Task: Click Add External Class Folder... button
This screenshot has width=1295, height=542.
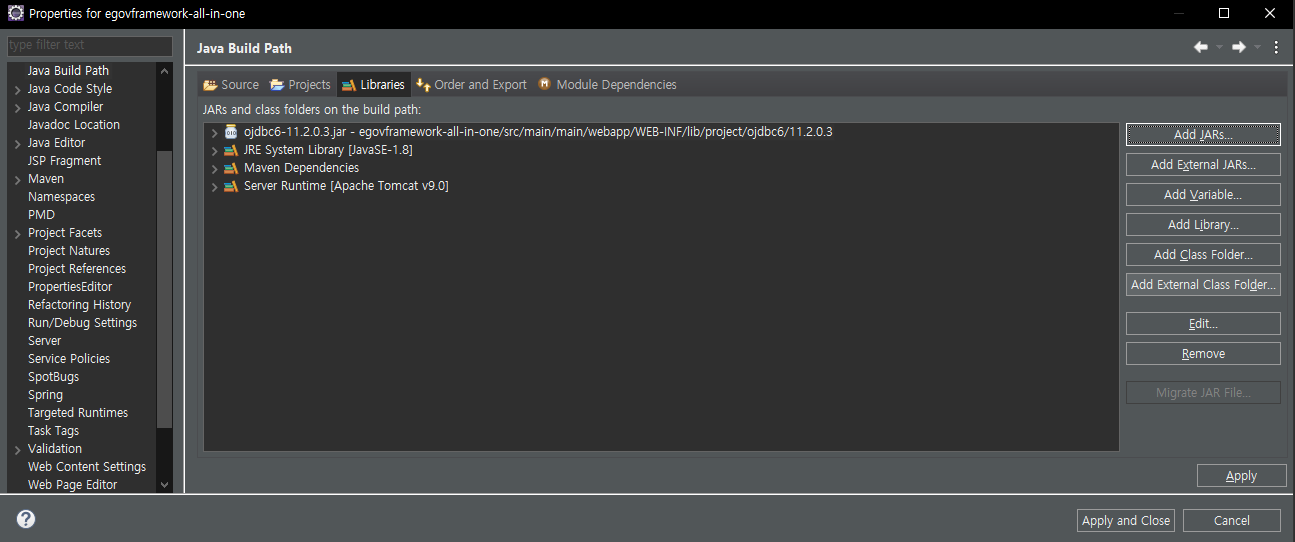Action: [1203, 284]
